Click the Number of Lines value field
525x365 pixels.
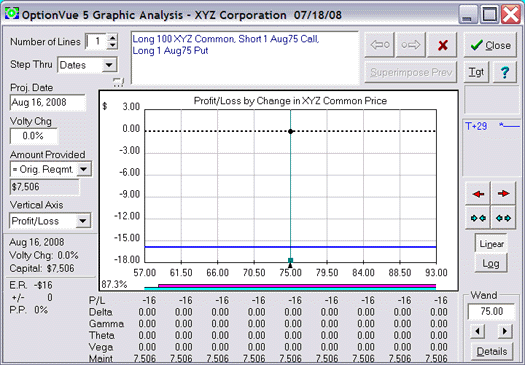(x=96, y=42)
